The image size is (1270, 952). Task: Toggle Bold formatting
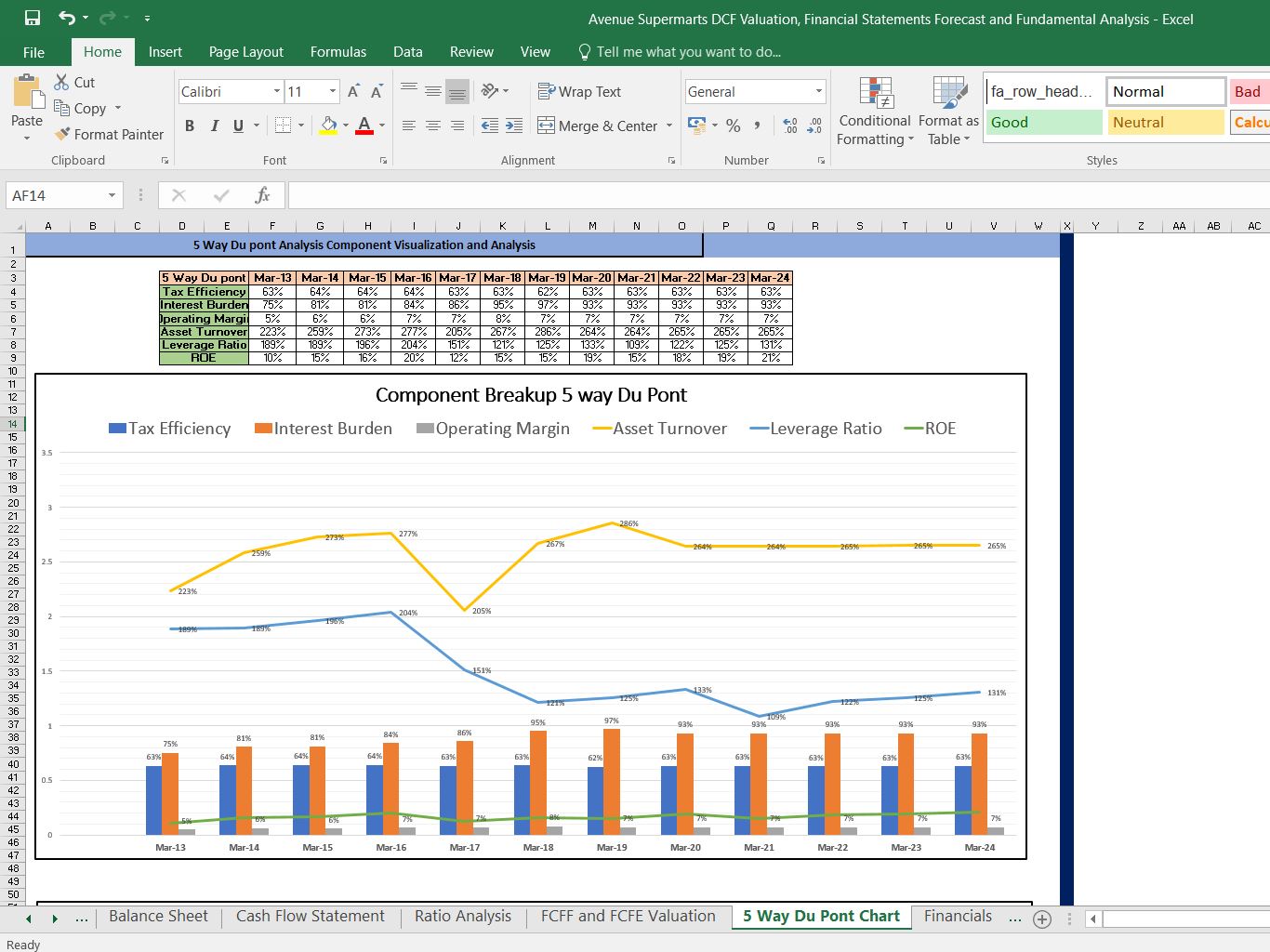[190, 126]
